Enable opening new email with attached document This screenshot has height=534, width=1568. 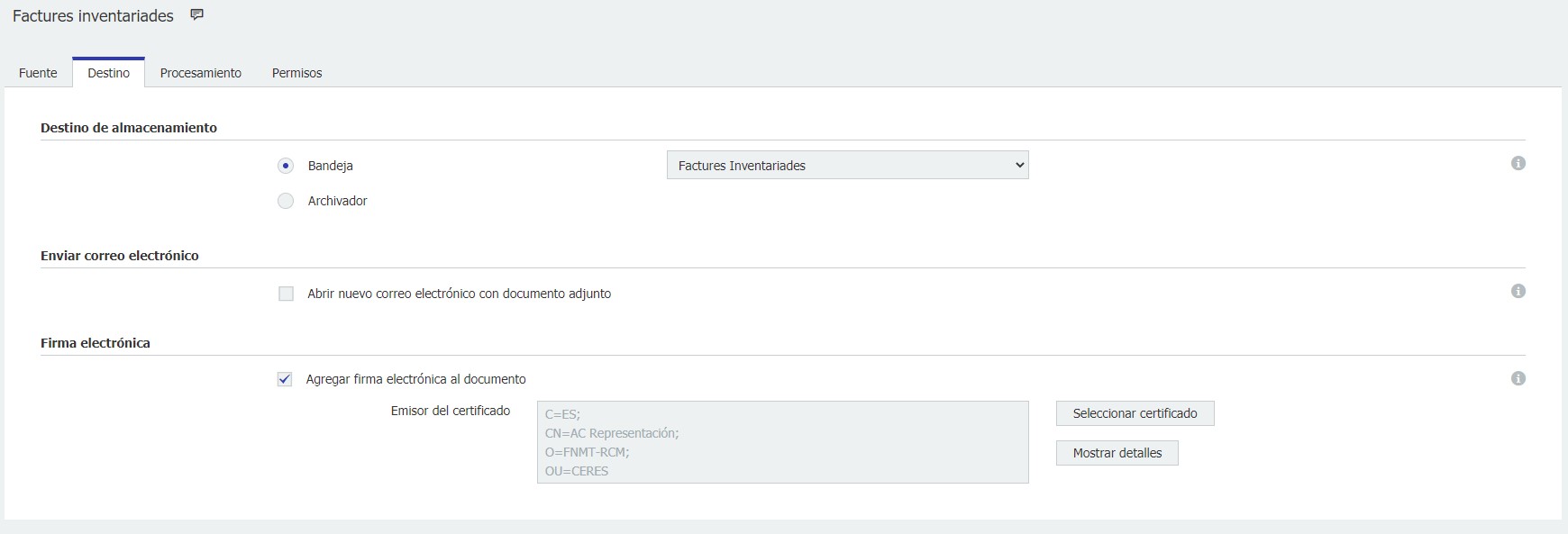tap(287, 294)
